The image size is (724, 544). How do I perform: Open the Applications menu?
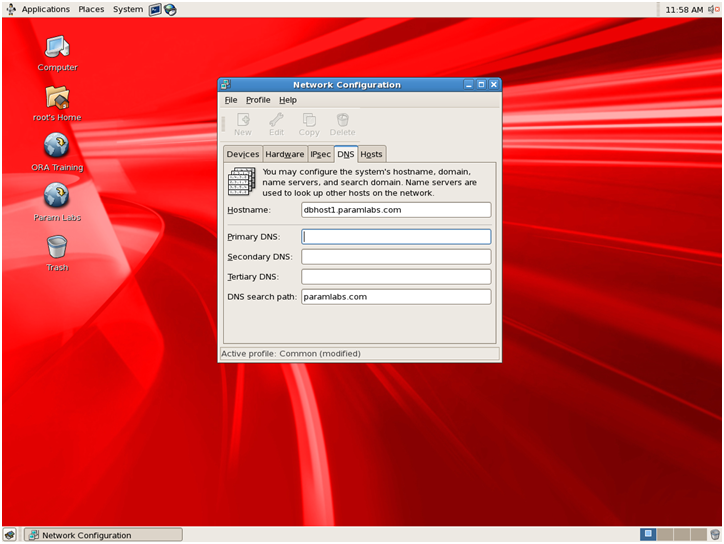pos(45,9)
